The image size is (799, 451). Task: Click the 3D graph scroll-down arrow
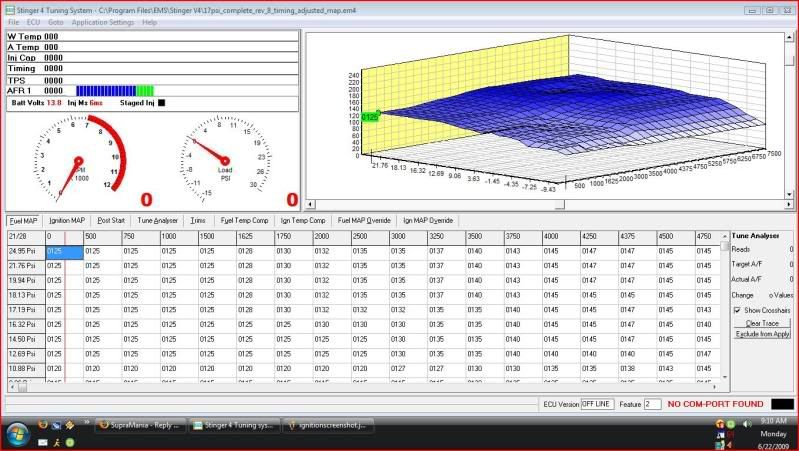(x=790, y=194)
